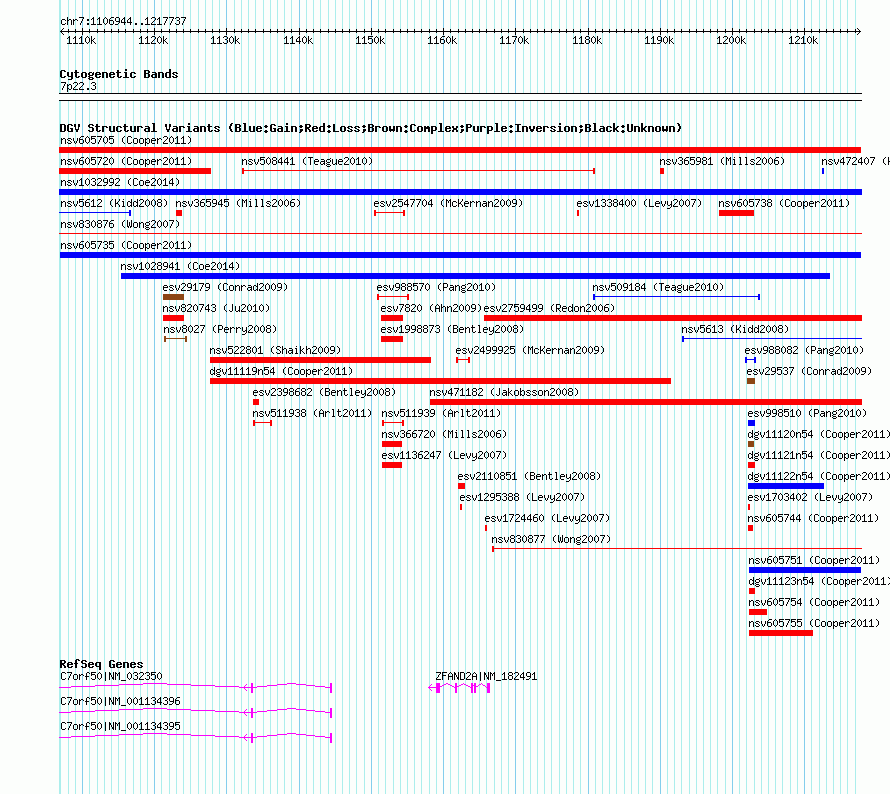Select nsv366720 (Mills2006) label
This screenshot has width=890, height=794.
click(x=444, y=434)
